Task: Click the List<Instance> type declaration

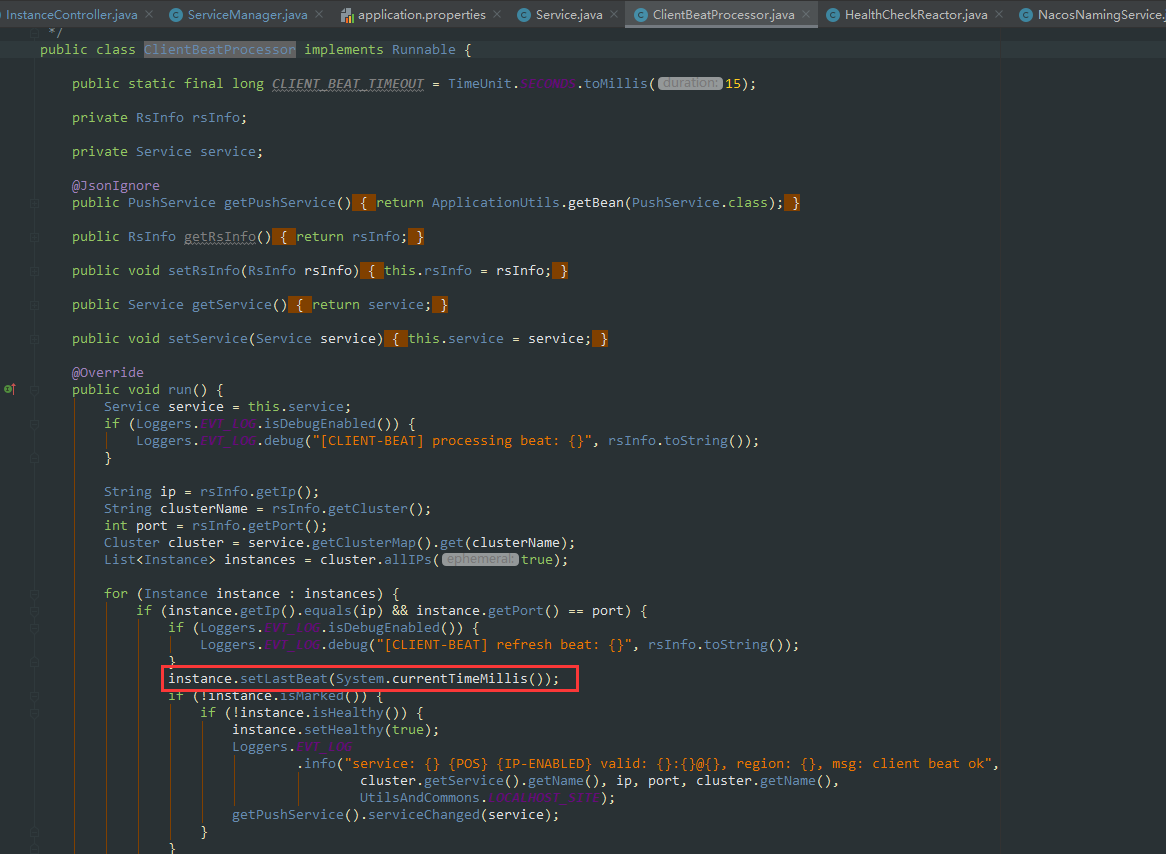Action: [x=159, y=559]
